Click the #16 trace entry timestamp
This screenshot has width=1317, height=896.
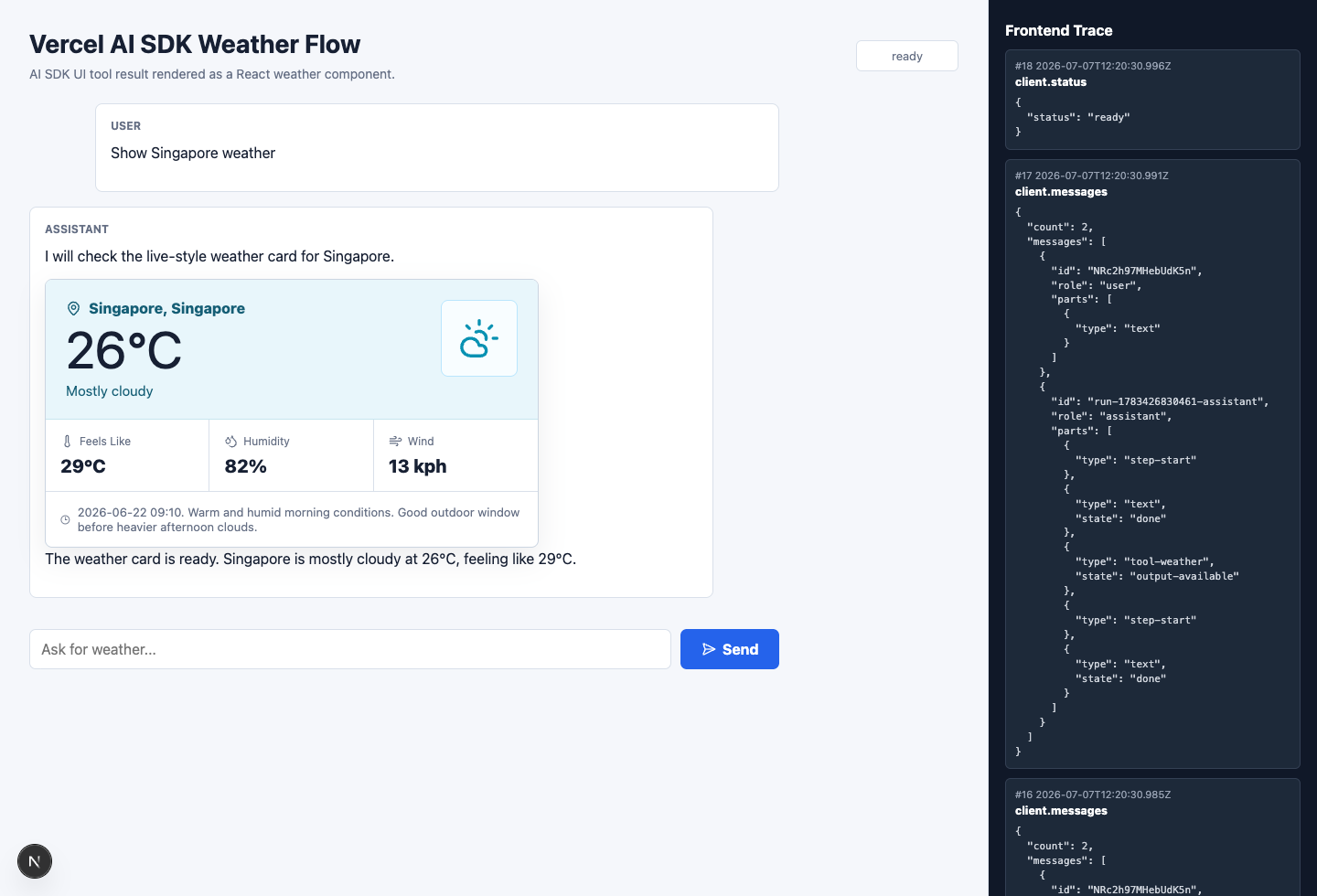point(1093,795)
